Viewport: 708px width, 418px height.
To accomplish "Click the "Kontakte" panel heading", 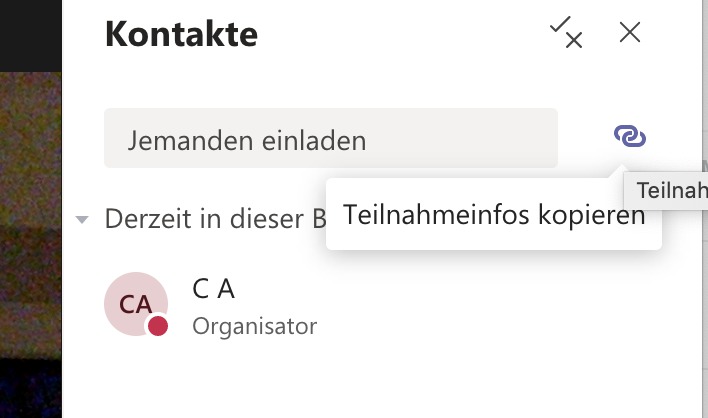I will click(x=181, y=35).
